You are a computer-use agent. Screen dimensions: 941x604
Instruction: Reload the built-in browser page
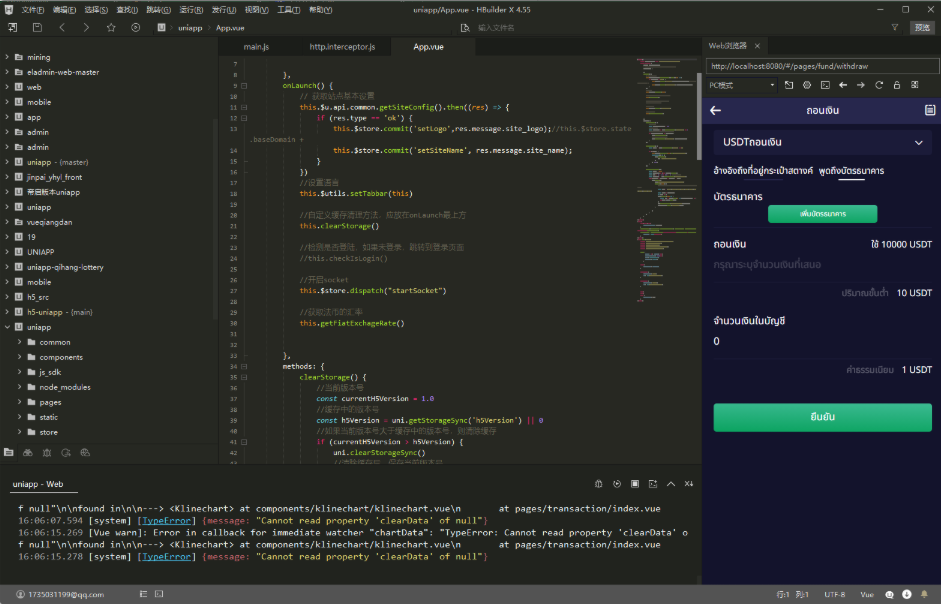coord(879,85)
